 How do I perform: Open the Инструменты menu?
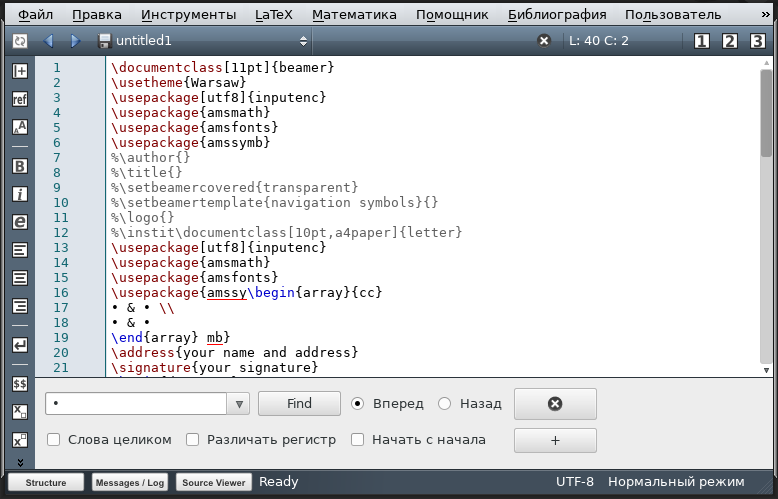[189, 15]
